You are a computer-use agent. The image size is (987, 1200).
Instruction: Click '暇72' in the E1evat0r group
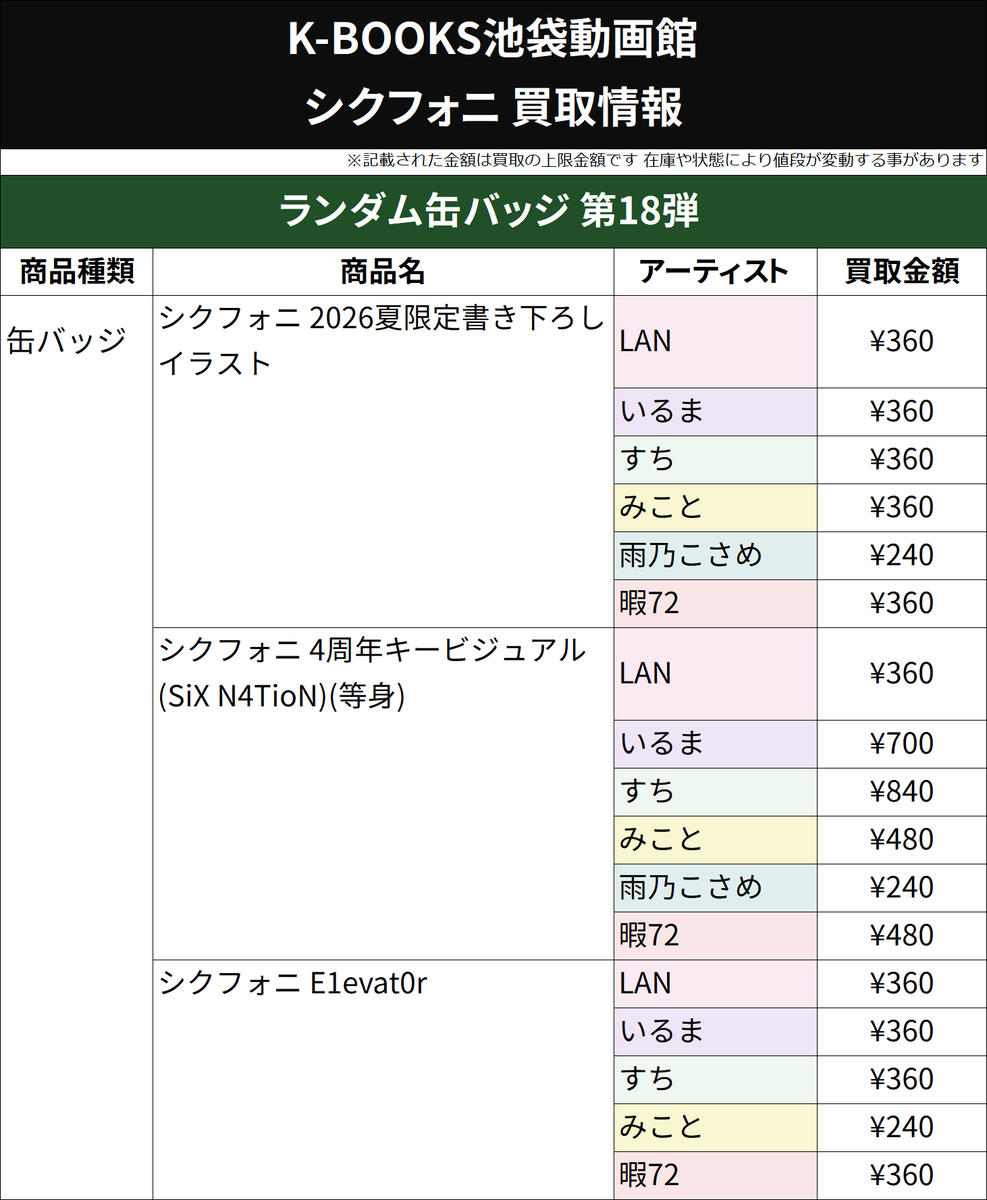tap(715, 1175)
